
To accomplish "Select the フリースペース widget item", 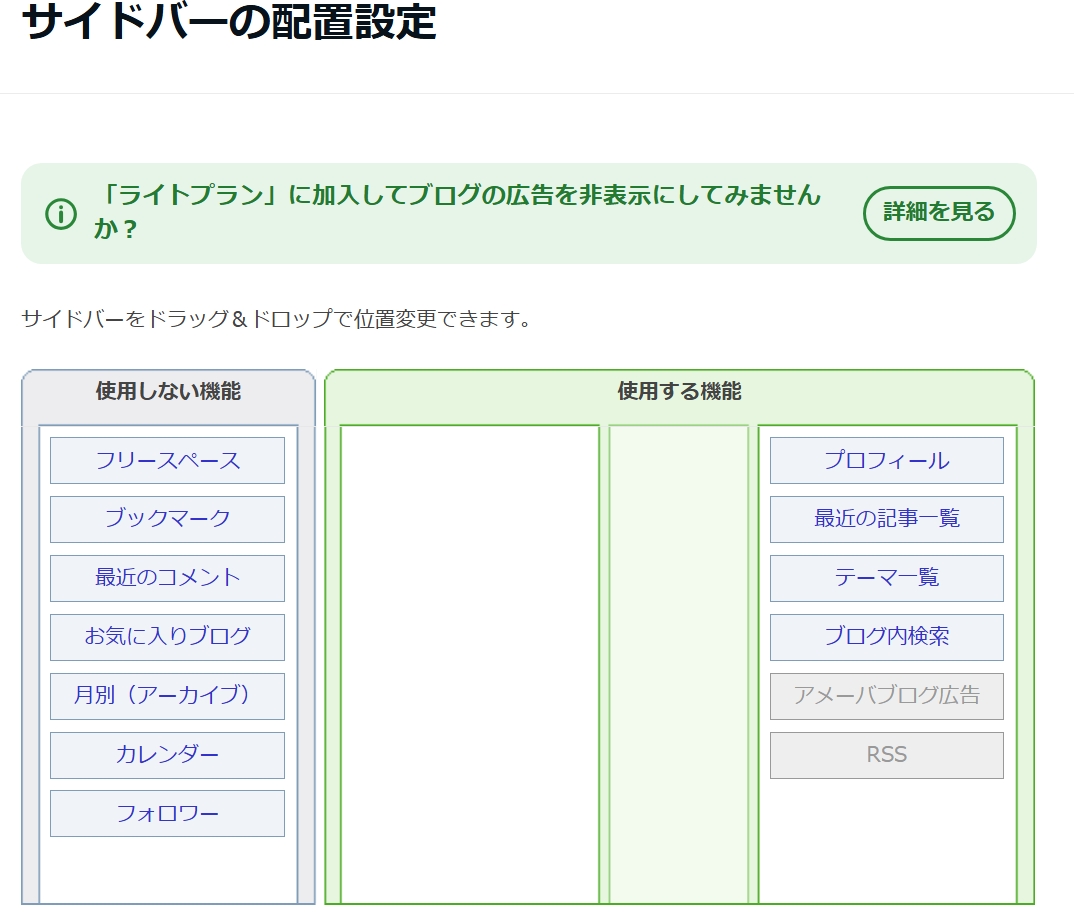I will click(166, 460).
